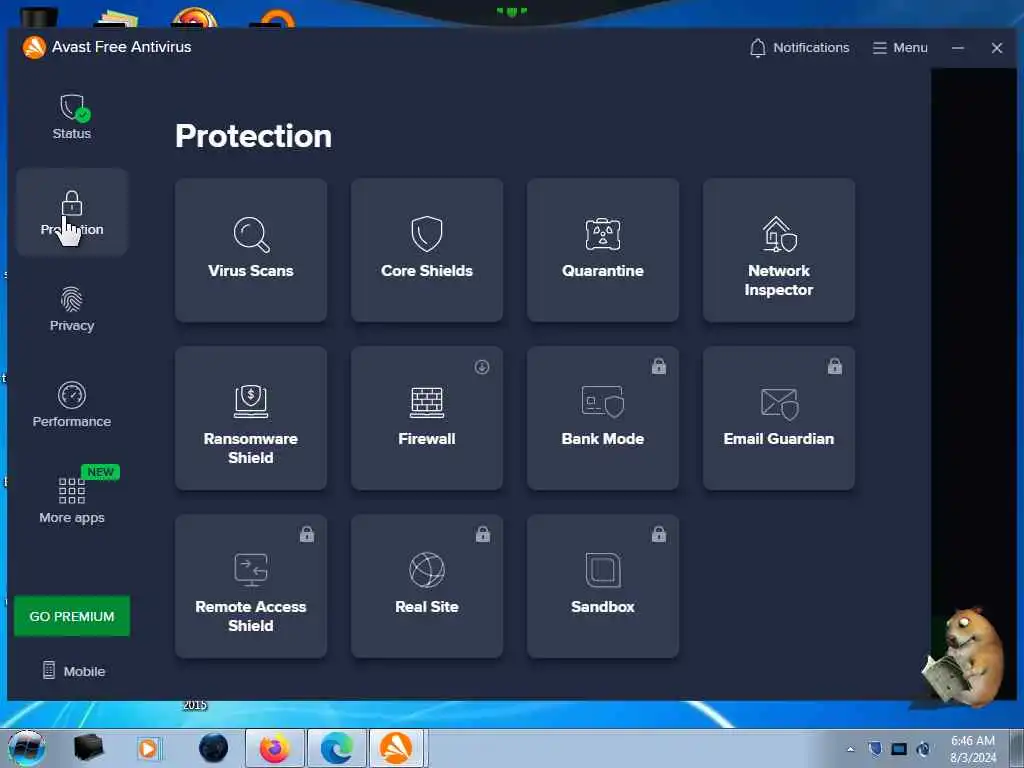Click the NEW badge on More apps
Screen dimensions: 1024x768
101,472
